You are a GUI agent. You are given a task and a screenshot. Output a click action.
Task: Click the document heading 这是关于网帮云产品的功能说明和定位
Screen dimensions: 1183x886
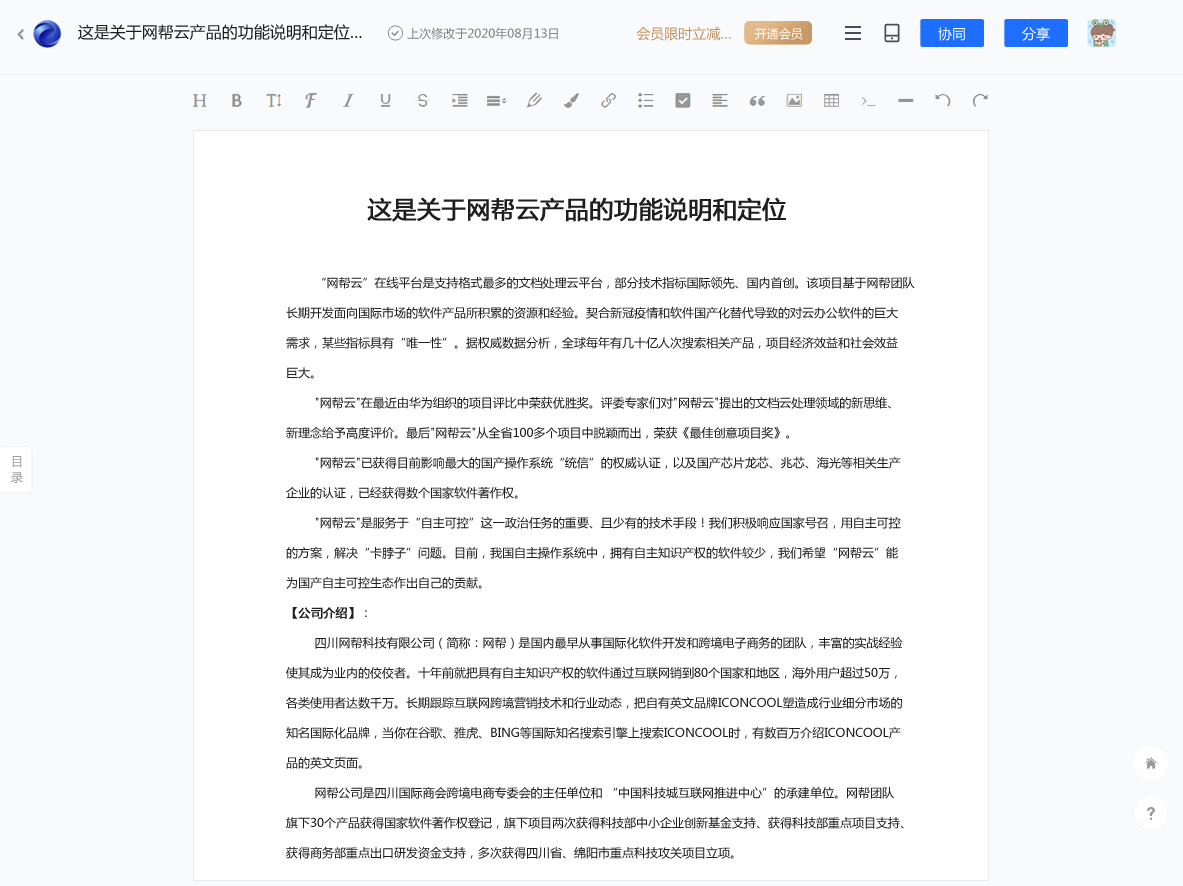click(576, 210)
